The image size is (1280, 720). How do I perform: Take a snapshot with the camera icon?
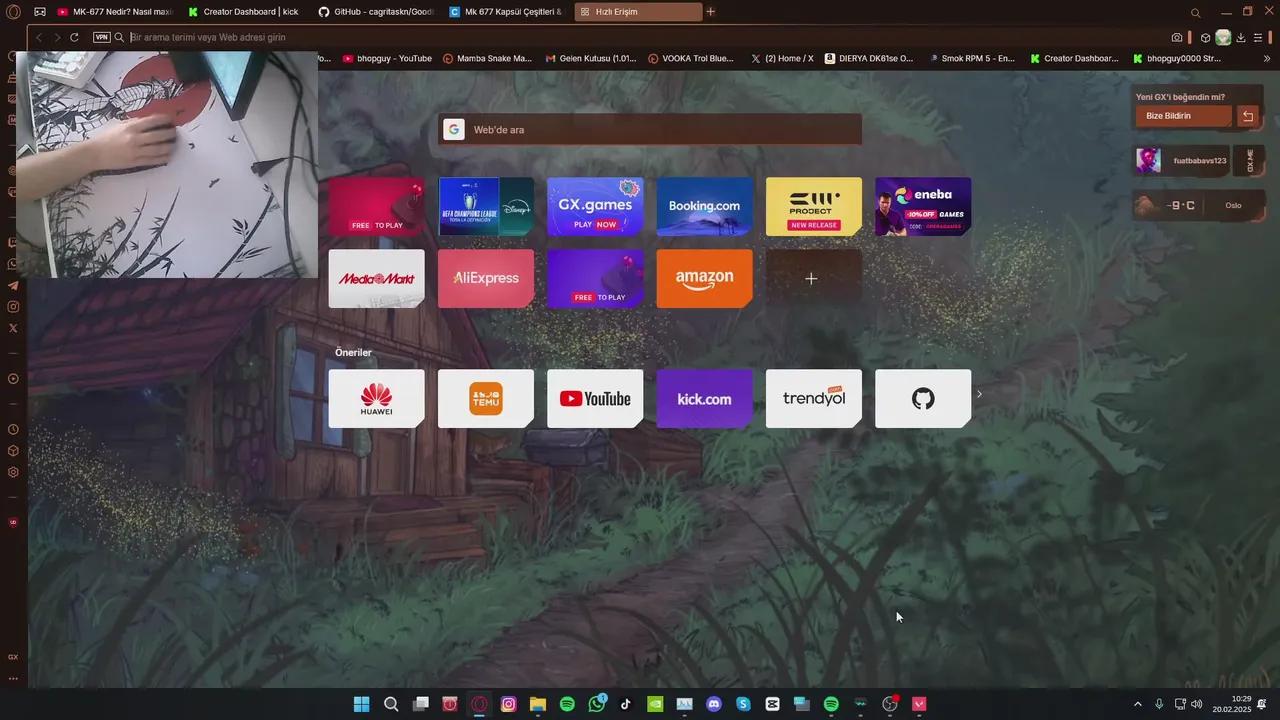pyautogui.click(x=1177, y=37)
